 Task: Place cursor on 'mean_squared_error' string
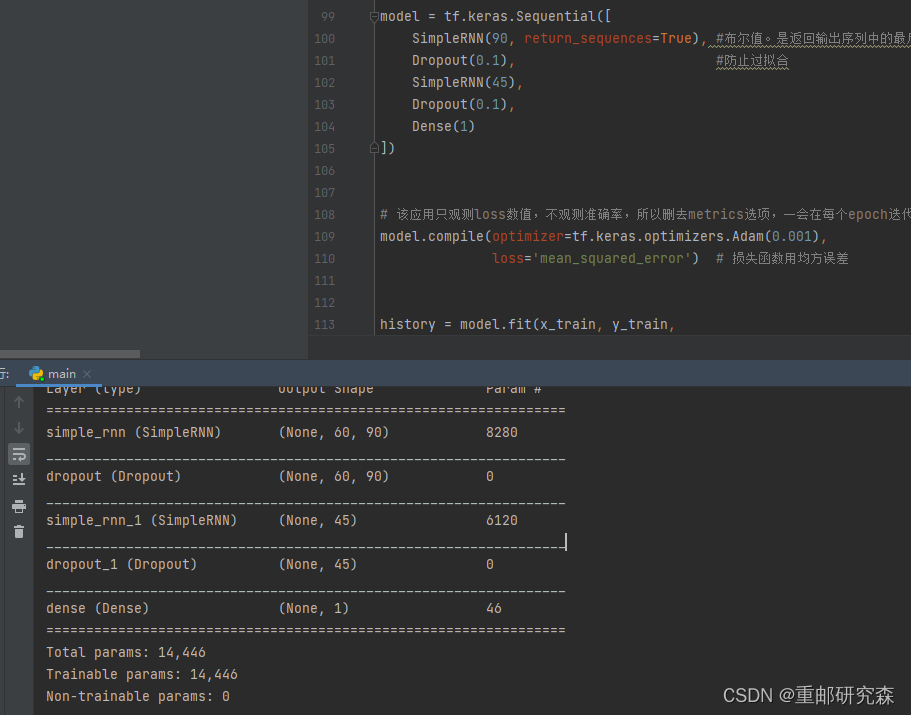[611, 259]
